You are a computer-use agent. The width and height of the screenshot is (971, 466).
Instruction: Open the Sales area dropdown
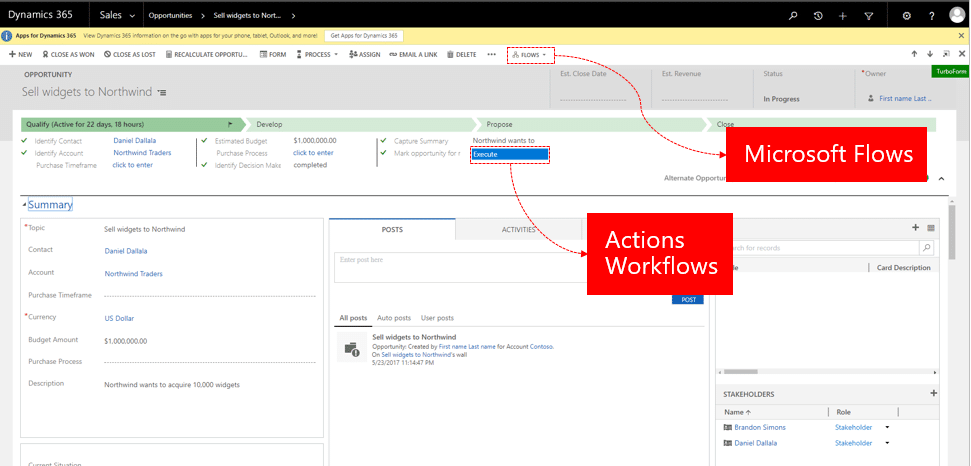(117, 15)
